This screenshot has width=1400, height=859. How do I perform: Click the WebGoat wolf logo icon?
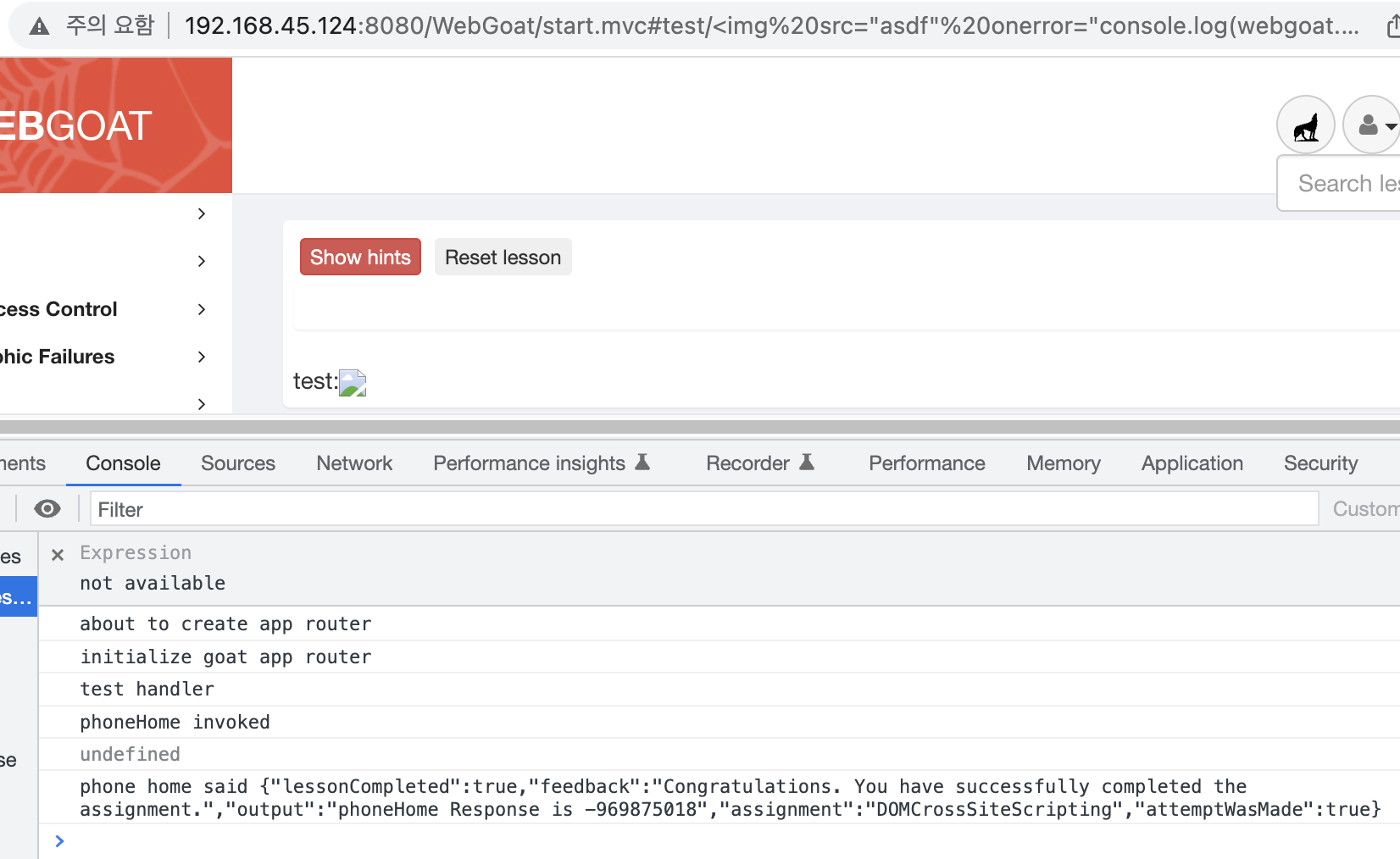[x=1306, y=125]
